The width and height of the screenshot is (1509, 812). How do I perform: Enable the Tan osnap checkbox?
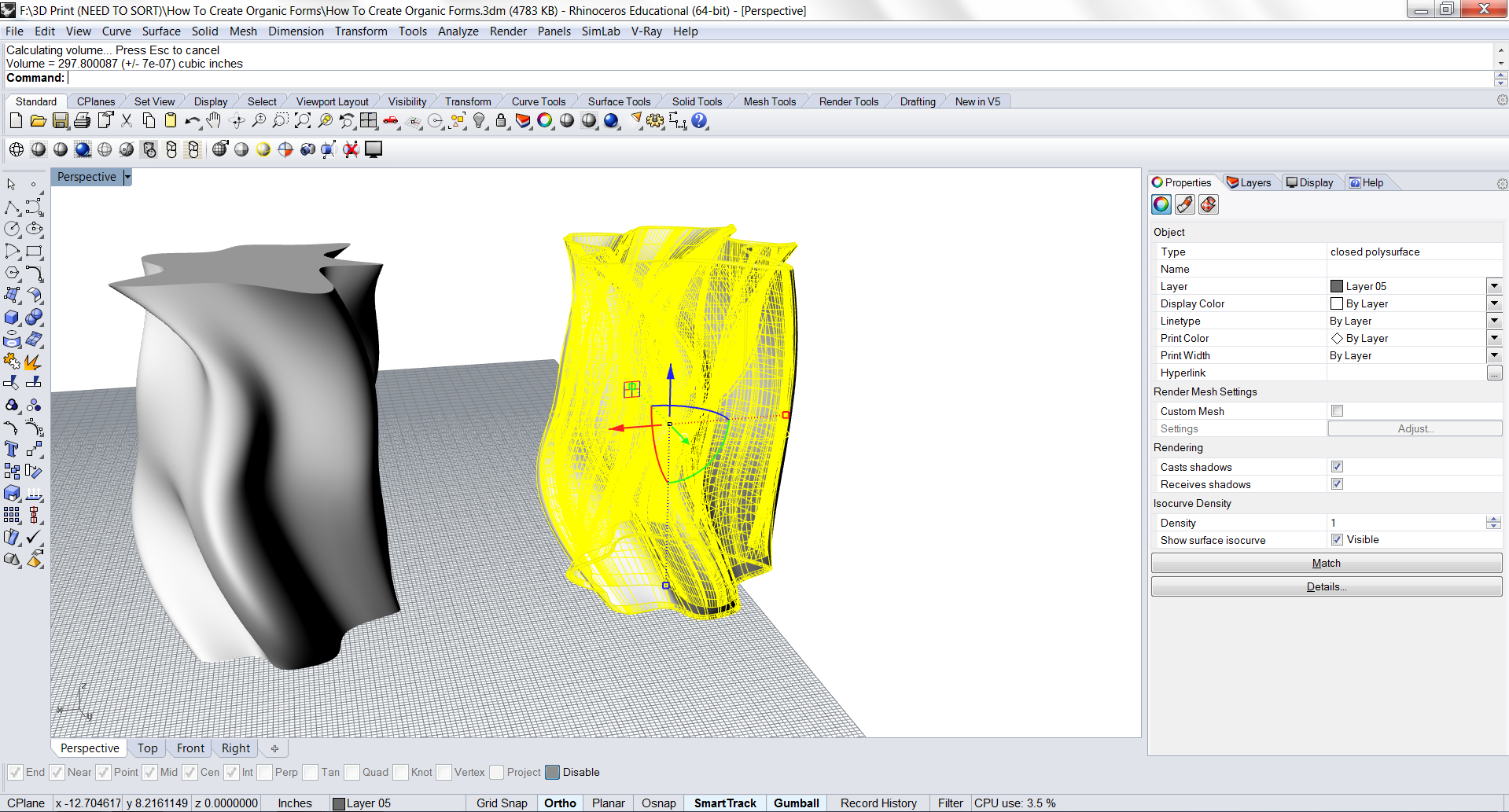[x=310, y=772]
